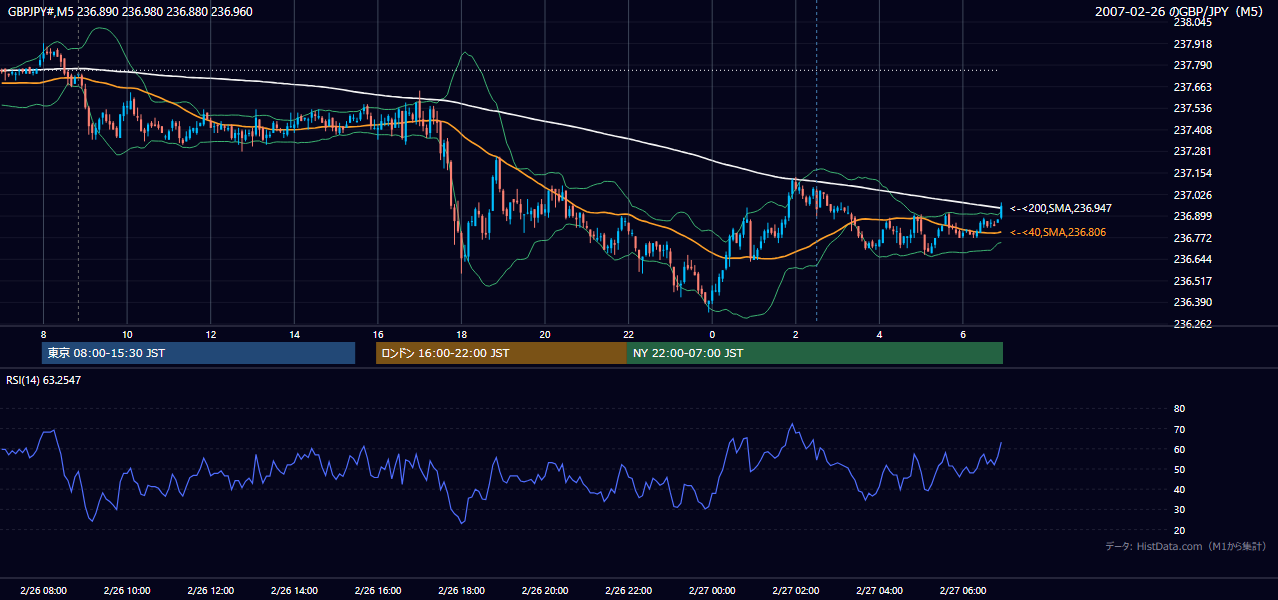Click price axis label 236.772
Viewport: 1278px width, 600px height.
(x=1192, y=238)
